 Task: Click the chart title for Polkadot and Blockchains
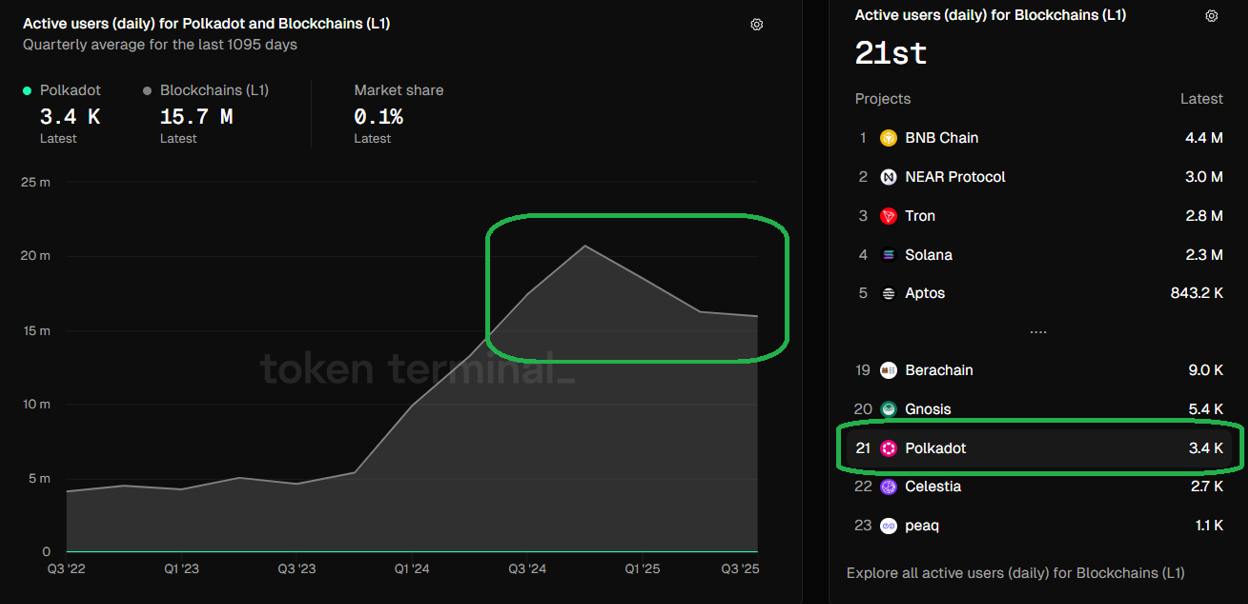coord(206,23)
